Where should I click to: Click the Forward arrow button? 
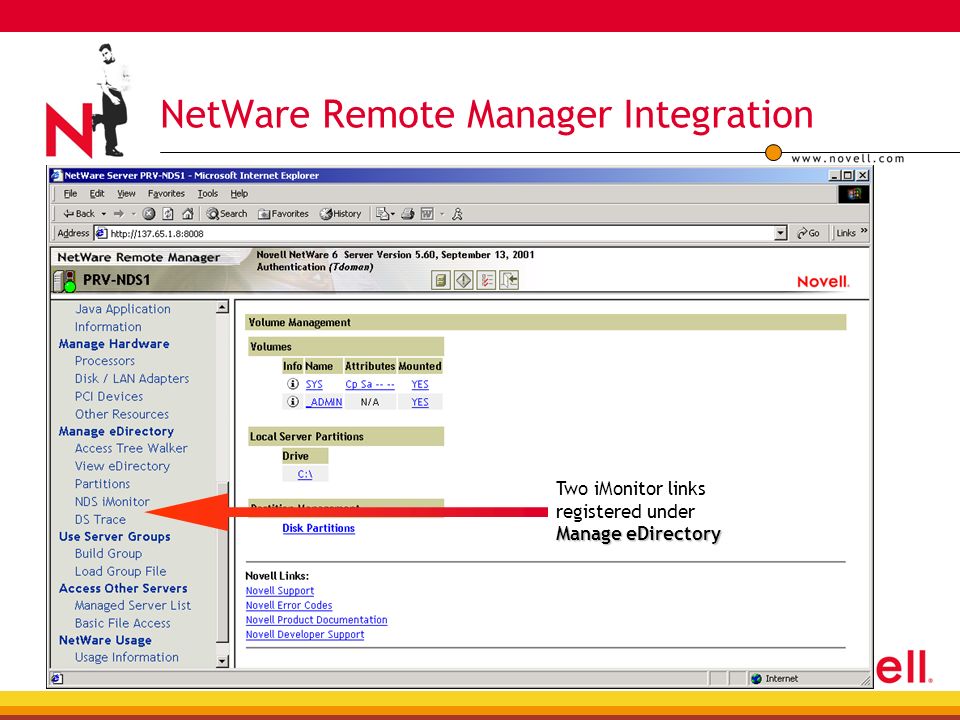coord(119,214)
